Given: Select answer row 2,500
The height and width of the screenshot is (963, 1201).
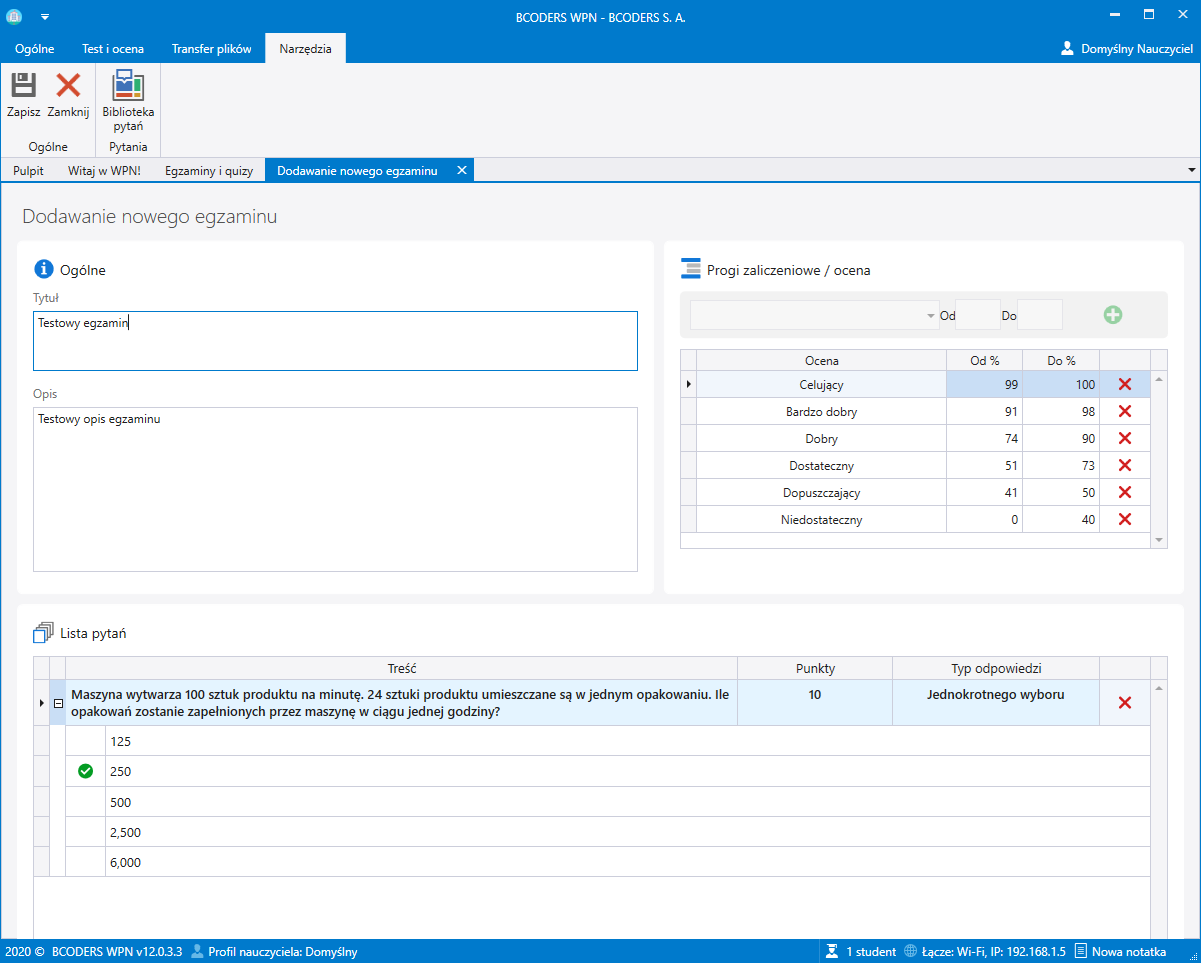Looking at the screenshot, I should click(x=628, y=832).
